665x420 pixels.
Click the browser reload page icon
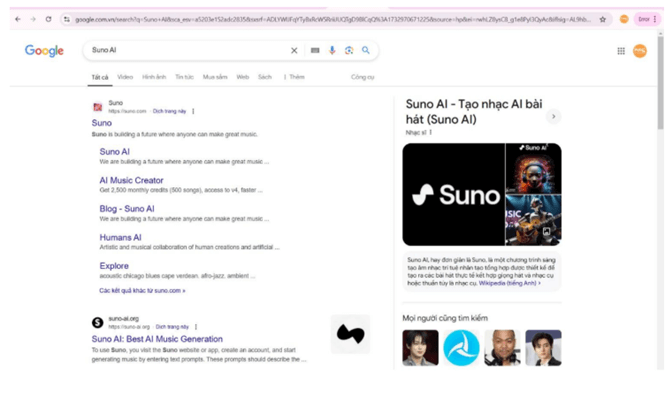[48, 19]
